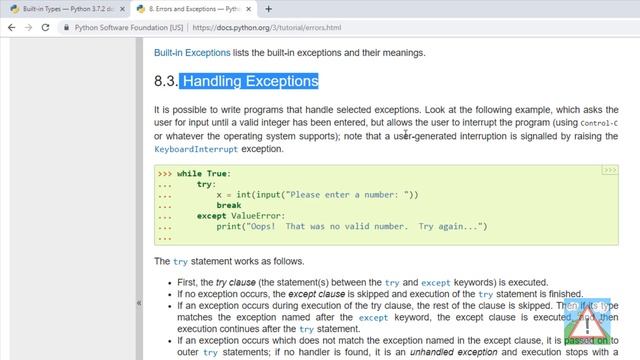Viewport: 640px width, 360px height.
Task: Click the 'except ValueError:' code line
Action: (241, 216)
